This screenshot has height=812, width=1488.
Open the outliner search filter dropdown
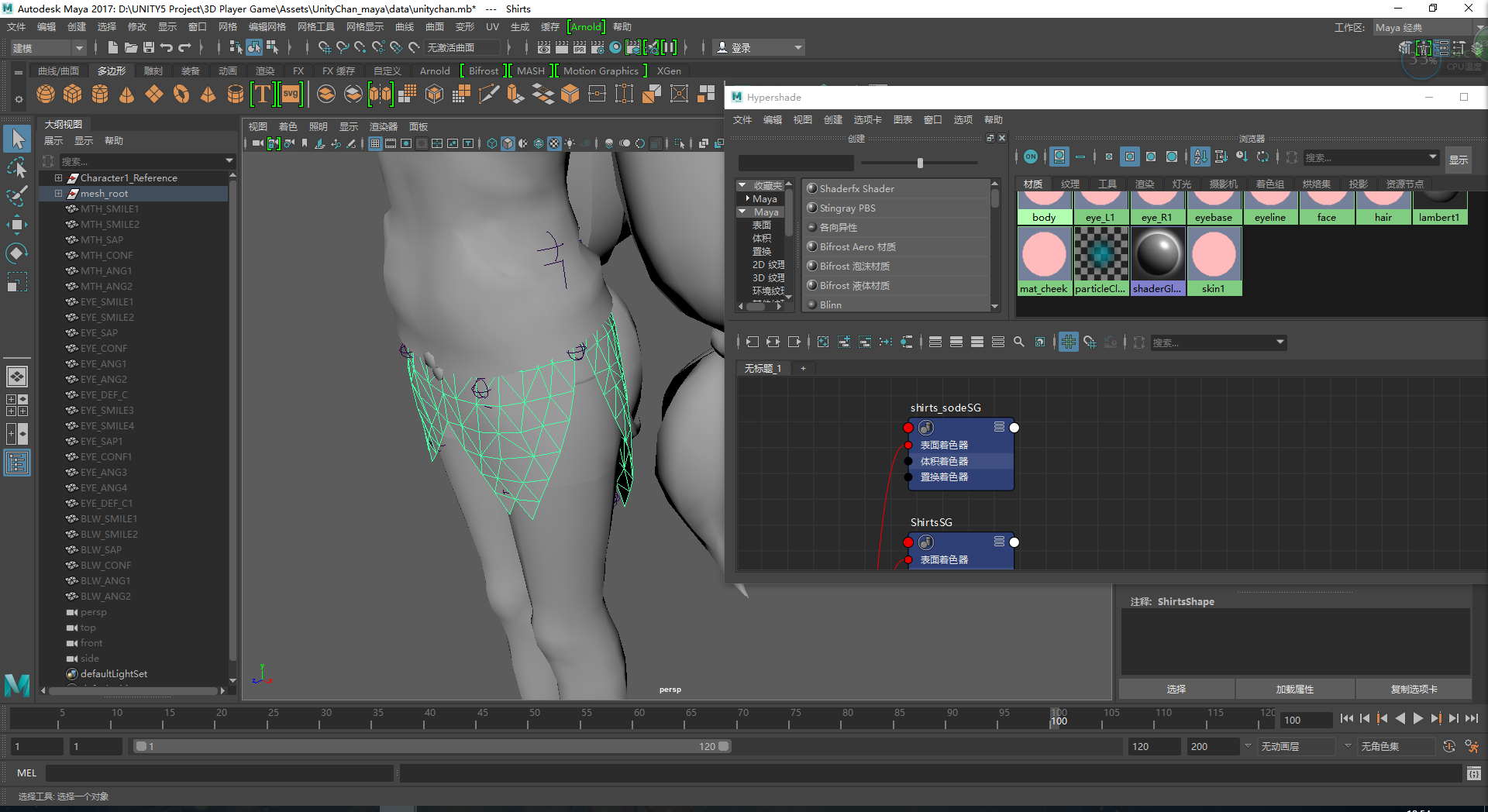click(x=229, y=160)
